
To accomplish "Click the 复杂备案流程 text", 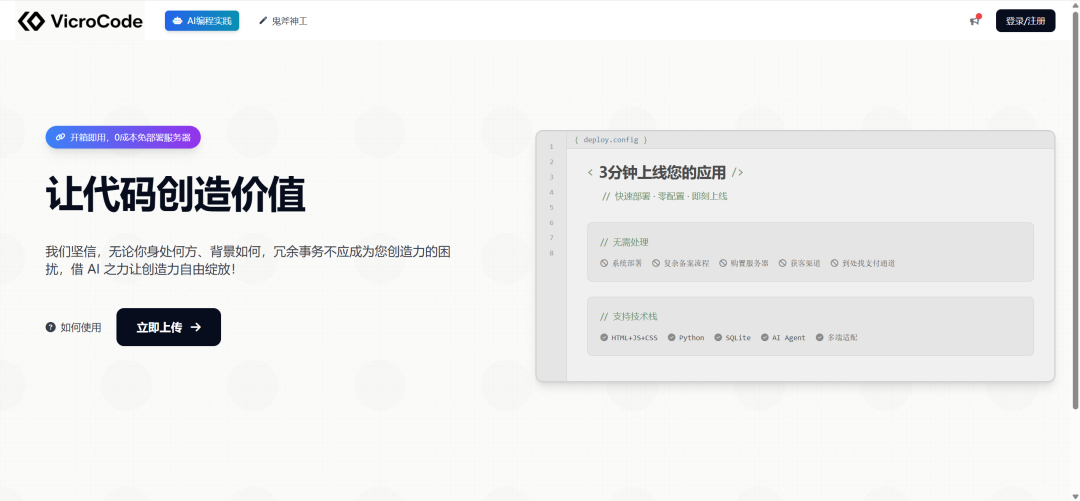I will (686, 263).
